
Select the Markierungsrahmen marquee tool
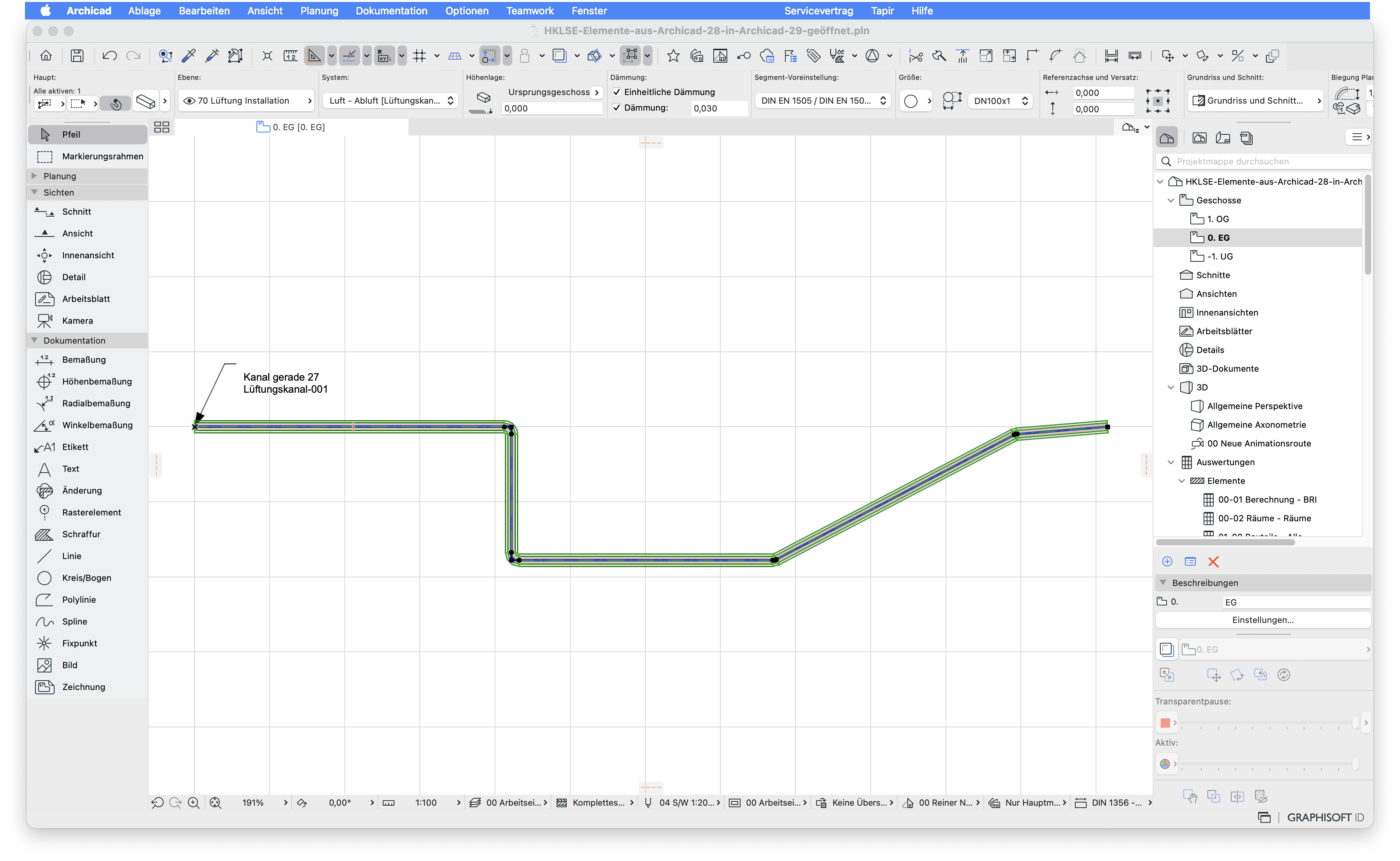(x=87, y=156)
